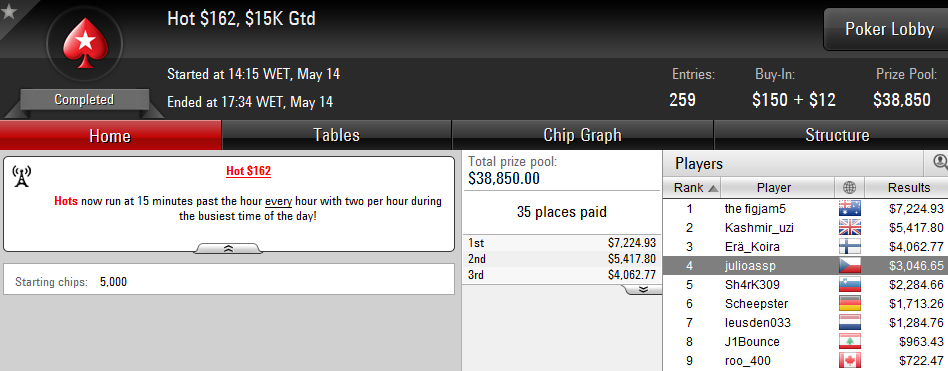Screen dimensions: 948x371
Task: Click the broadcast antenna icon
Action: click(22, 176)
